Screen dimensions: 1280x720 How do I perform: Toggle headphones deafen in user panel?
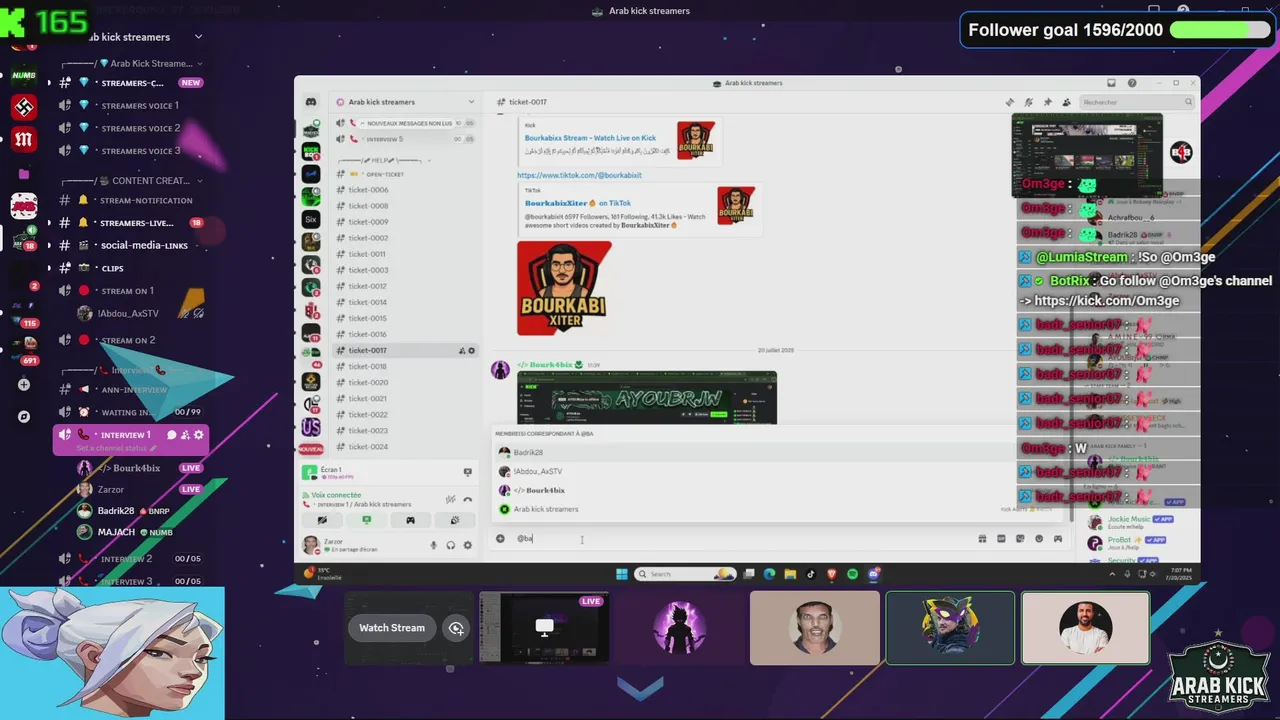coord(451,545)
